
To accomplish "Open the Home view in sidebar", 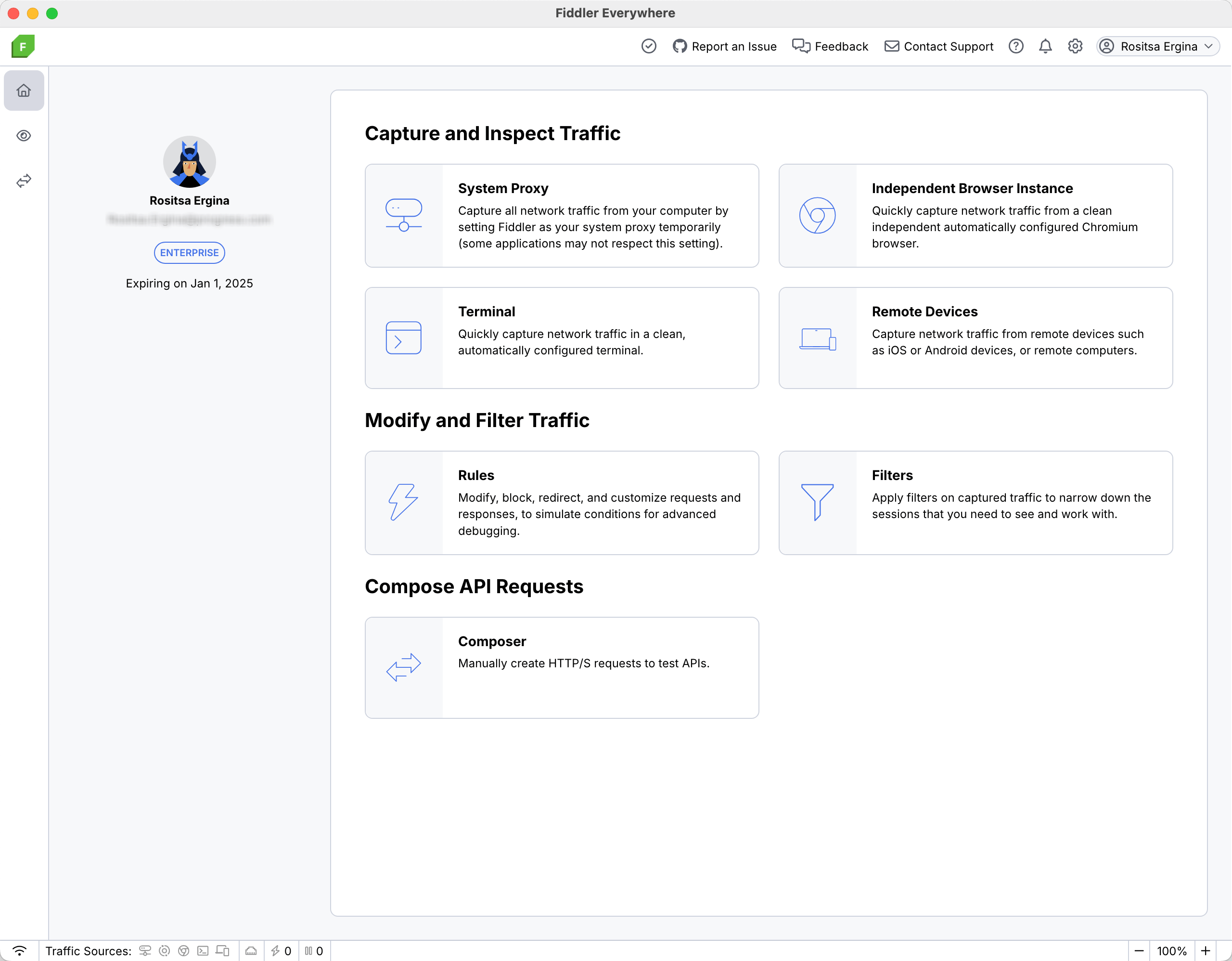I will click(x=24, y=91).
